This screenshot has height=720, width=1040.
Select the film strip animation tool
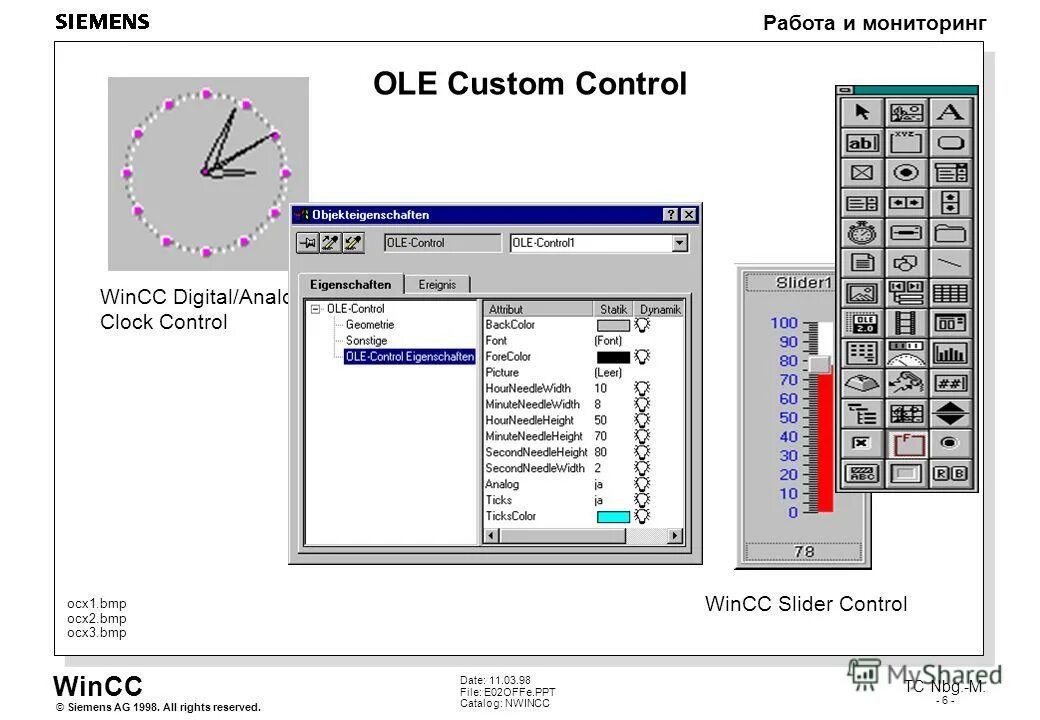tap(906, 324)
